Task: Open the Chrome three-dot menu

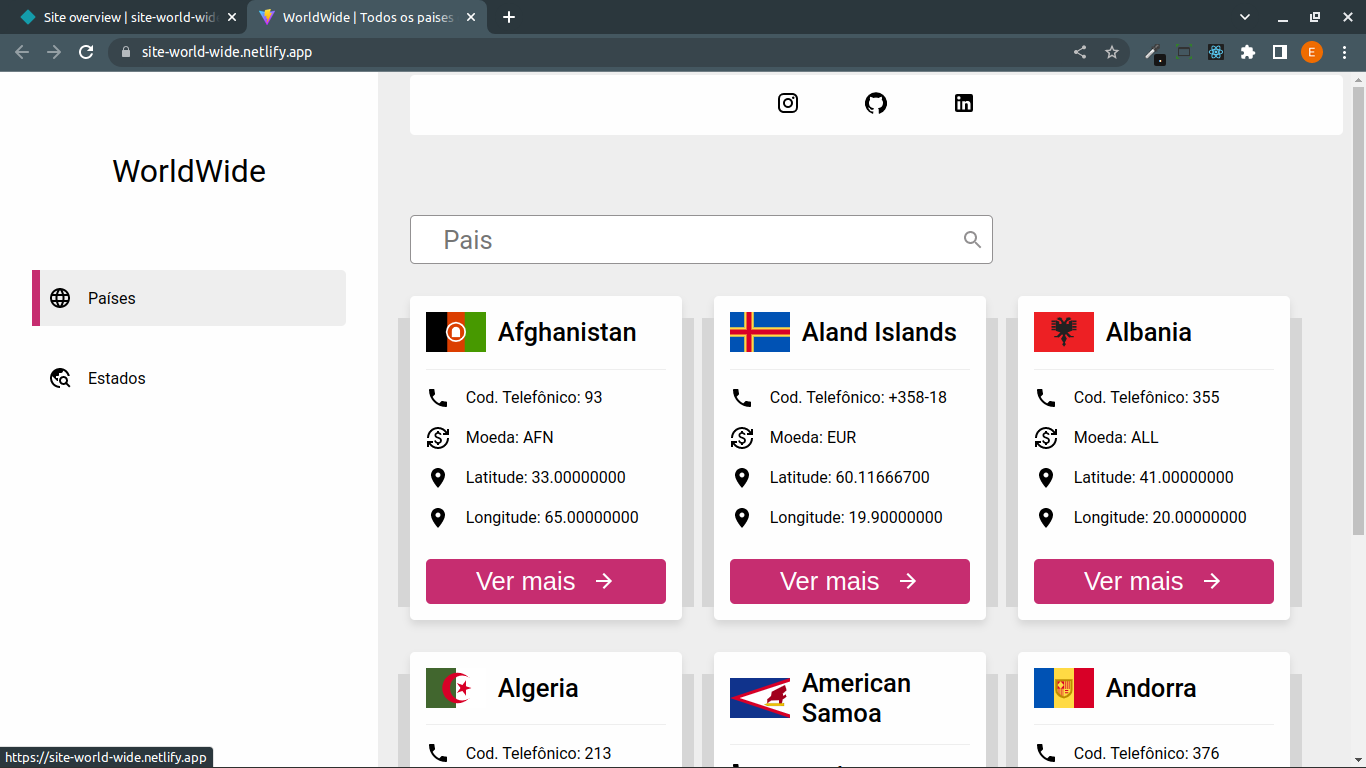Action: click(x=1344, y=52)
